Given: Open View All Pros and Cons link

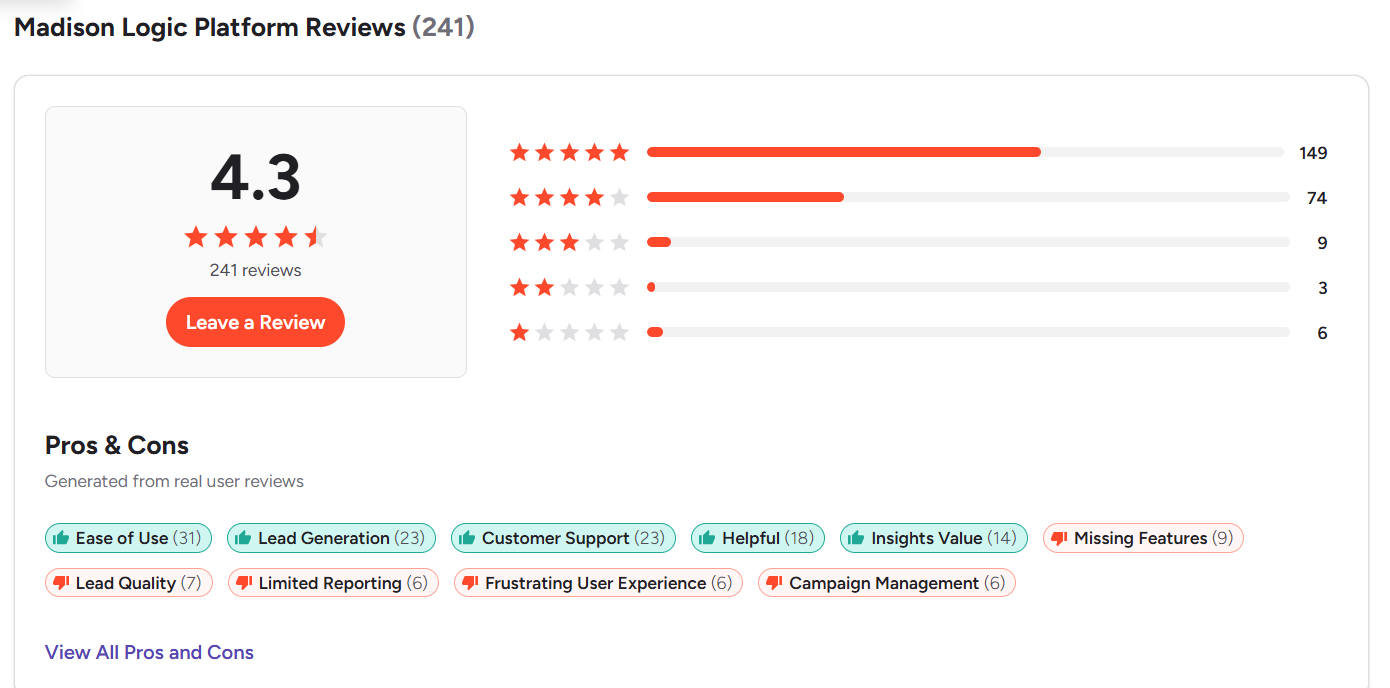Looking at the screenshot, I should [x=149, y=652].
